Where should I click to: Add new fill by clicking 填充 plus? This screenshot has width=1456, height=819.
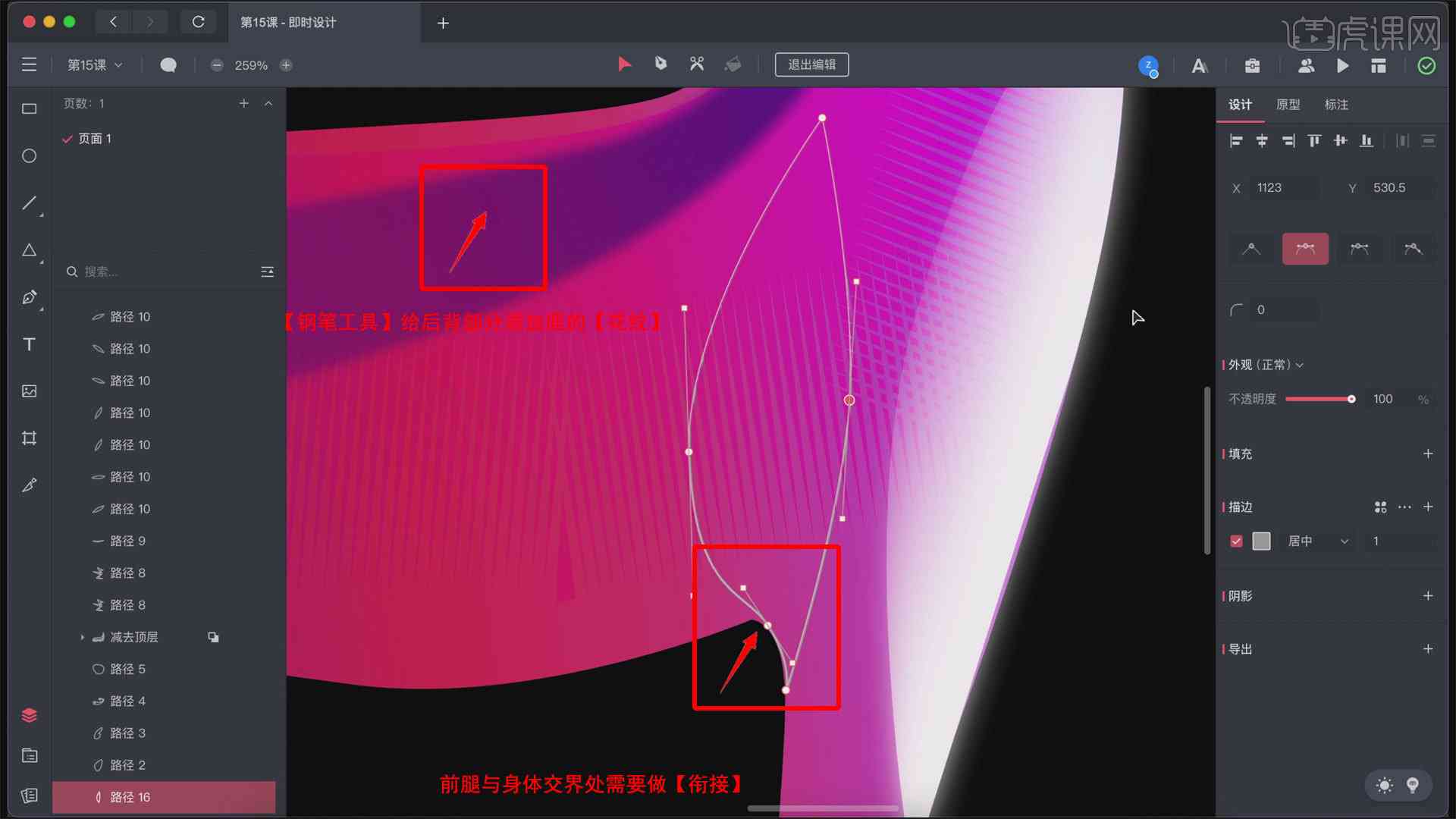pos(1429,454)
